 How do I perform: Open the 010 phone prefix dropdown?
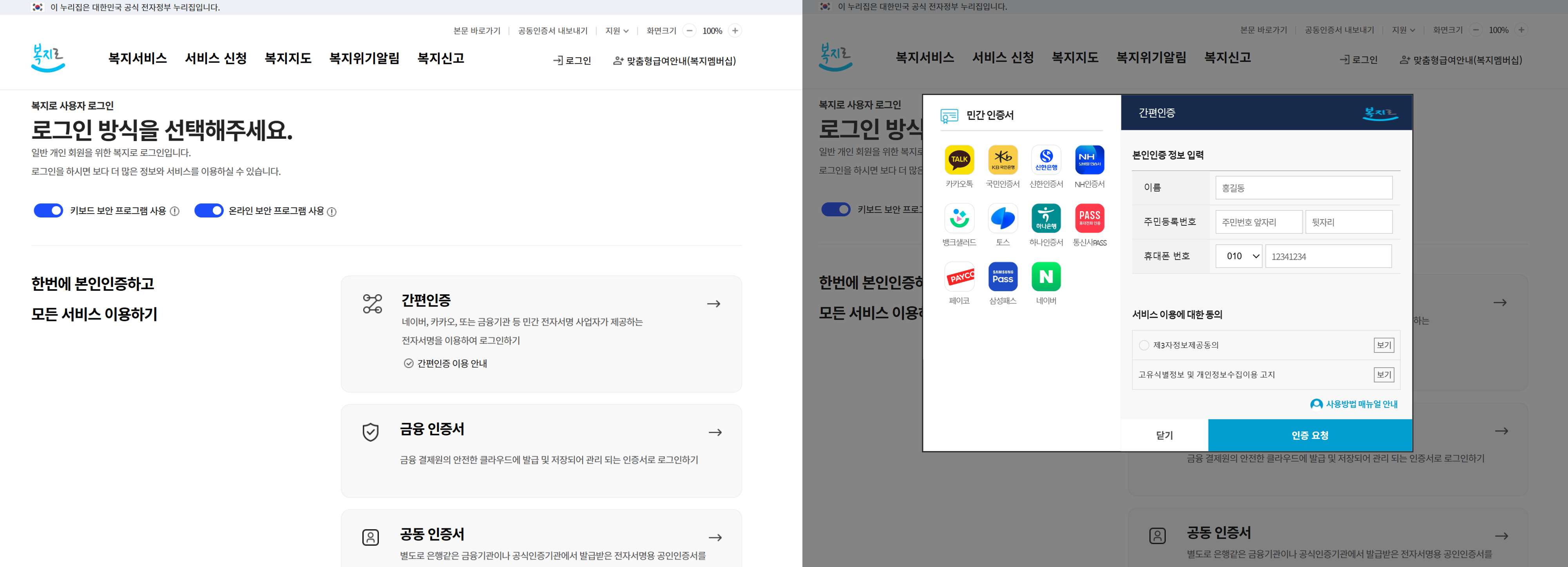pyautogui.click(x=1239, y=256)
